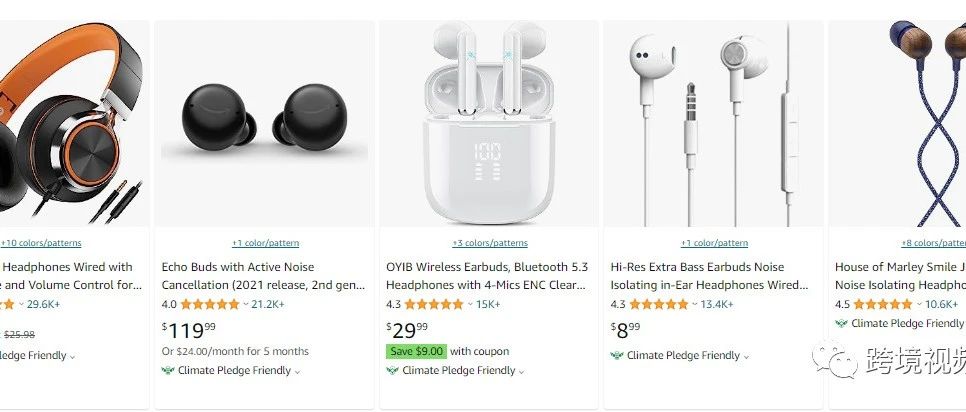The image size is (966, 412).
Task: Click the Climate Pledge Friendly leaf icon under Echo Buds
Action: pos(168,371)
